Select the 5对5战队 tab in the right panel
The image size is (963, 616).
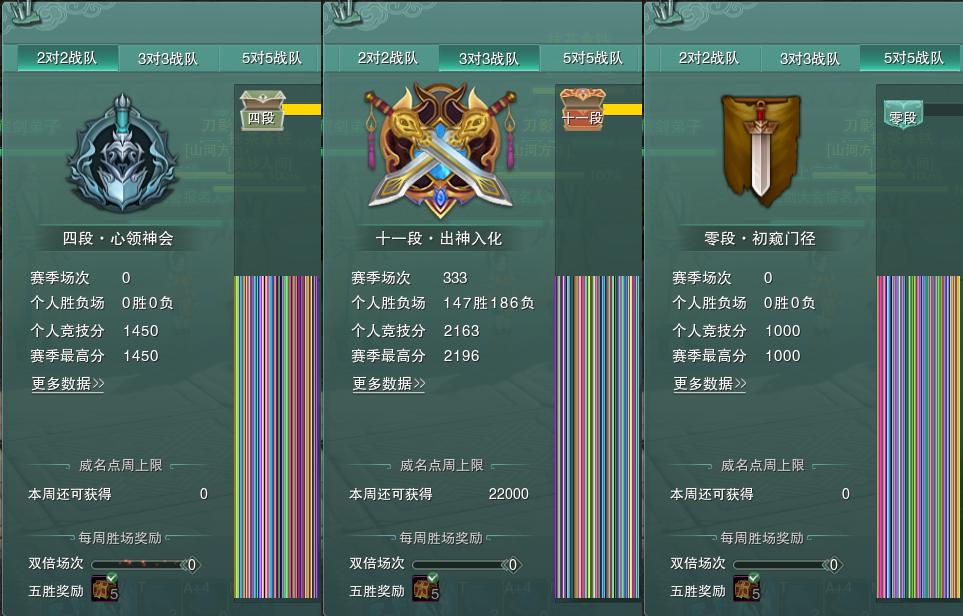tap(911, 58)
